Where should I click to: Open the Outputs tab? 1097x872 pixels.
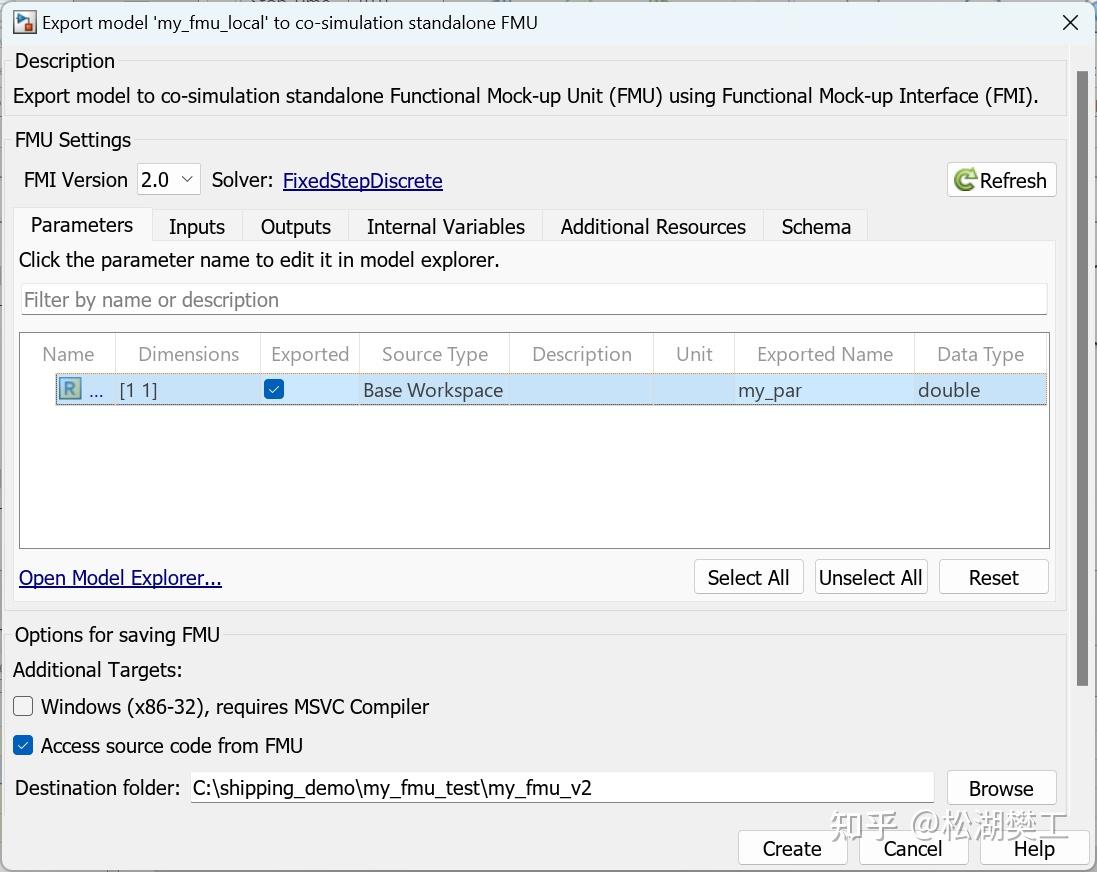click(x=295, y=227)
